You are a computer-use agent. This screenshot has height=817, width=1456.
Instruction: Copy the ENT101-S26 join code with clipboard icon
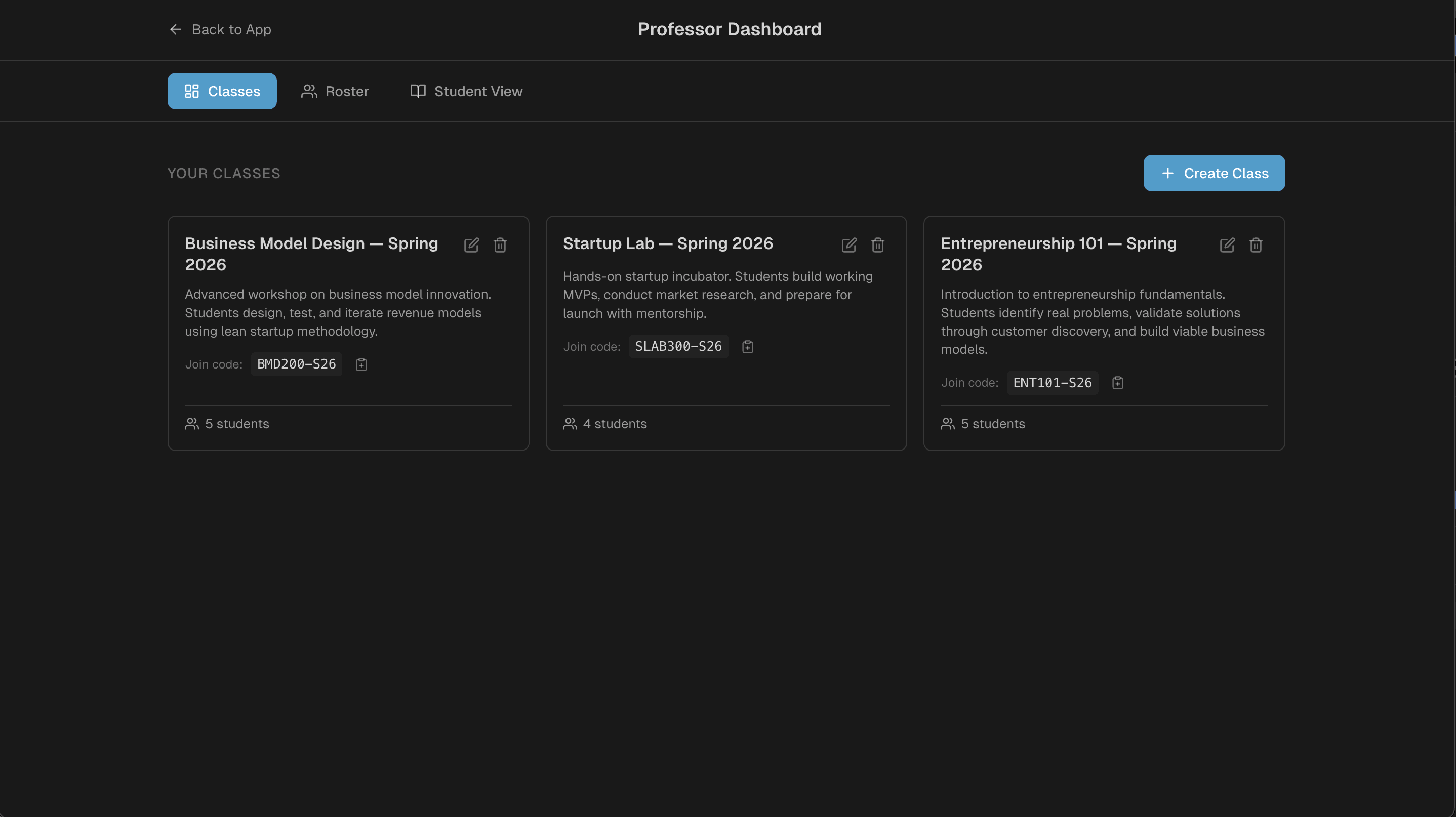(1117, 383)
